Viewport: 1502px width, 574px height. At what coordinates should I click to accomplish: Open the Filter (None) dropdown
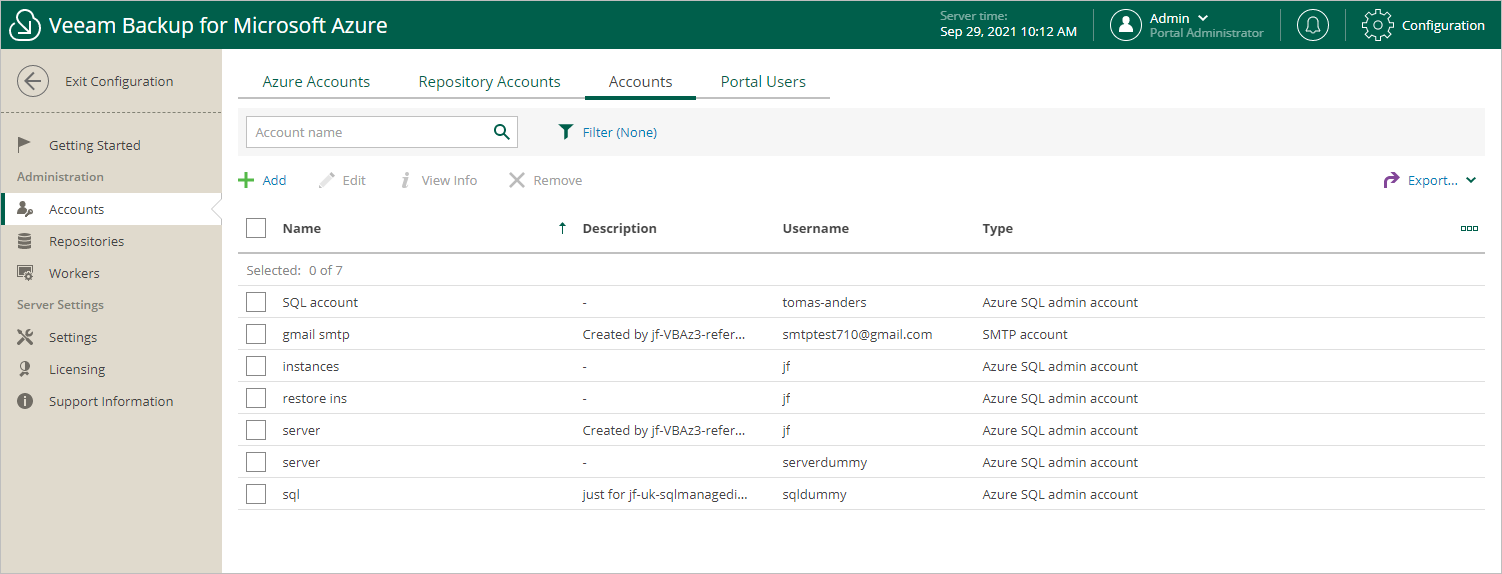(607, 132)
